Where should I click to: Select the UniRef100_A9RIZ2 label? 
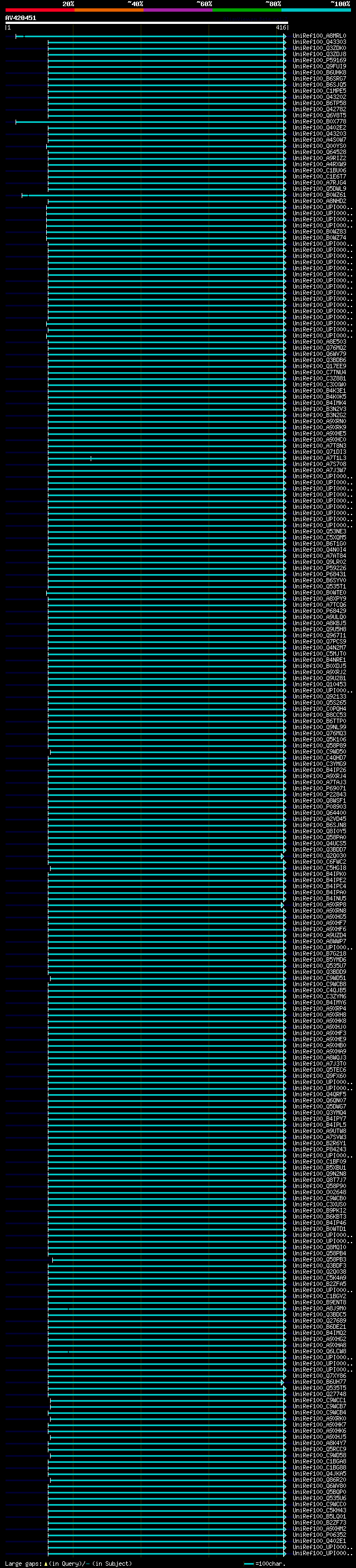tap(319, 159)
